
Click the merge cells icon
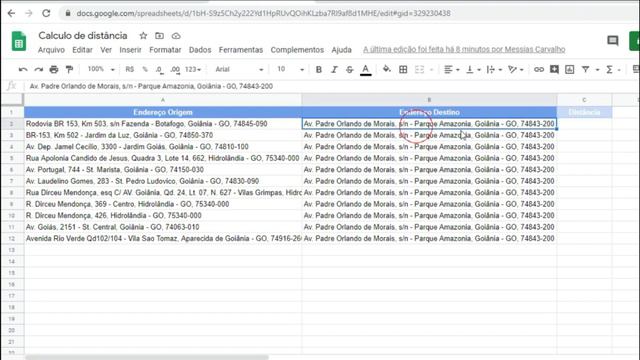[x=420, y=69]
